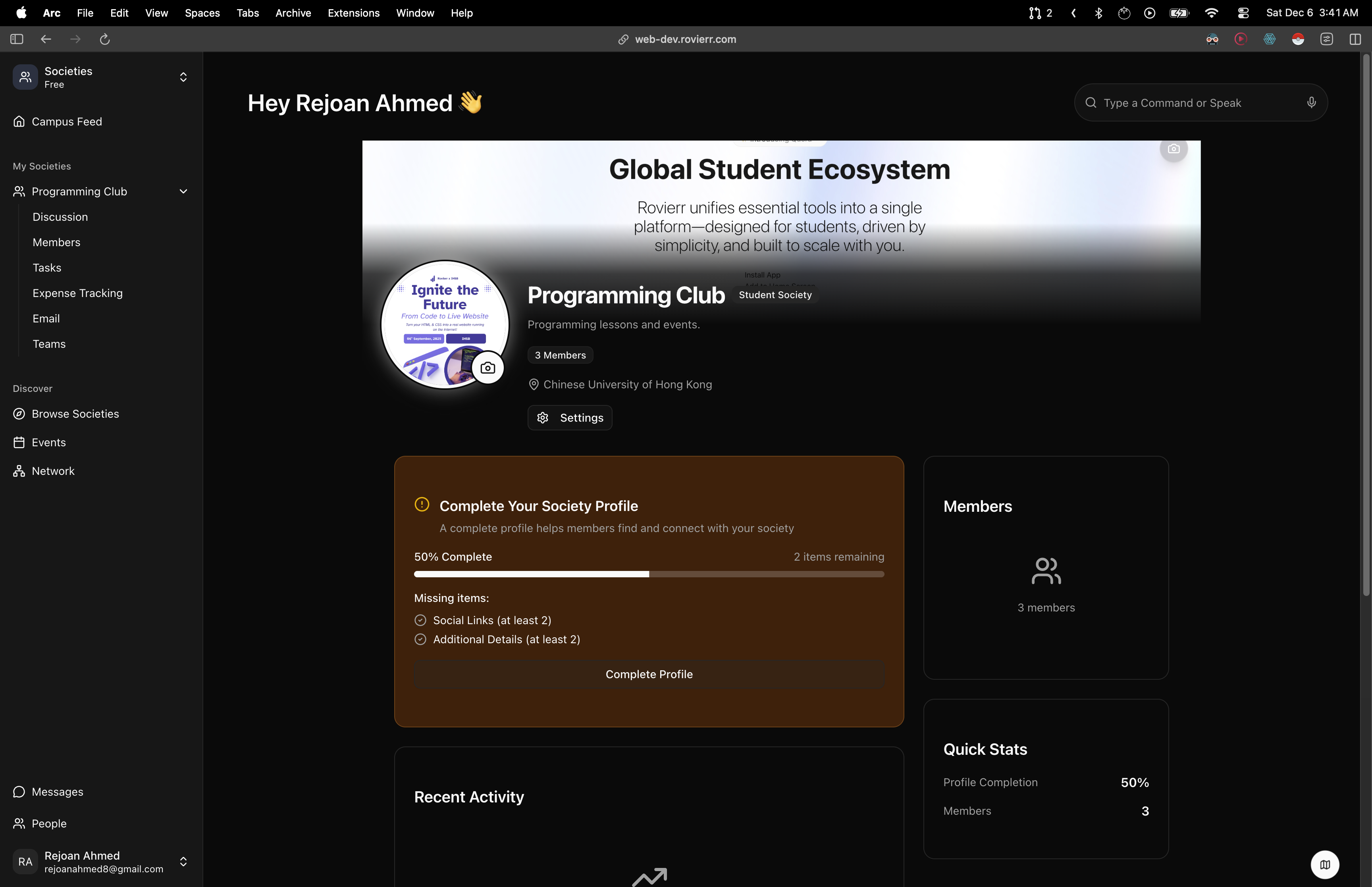The height and width of the screenshot is (887, 1372).
Task: Click the 50% profile completion progress bar
Action: tap(649, 574)
